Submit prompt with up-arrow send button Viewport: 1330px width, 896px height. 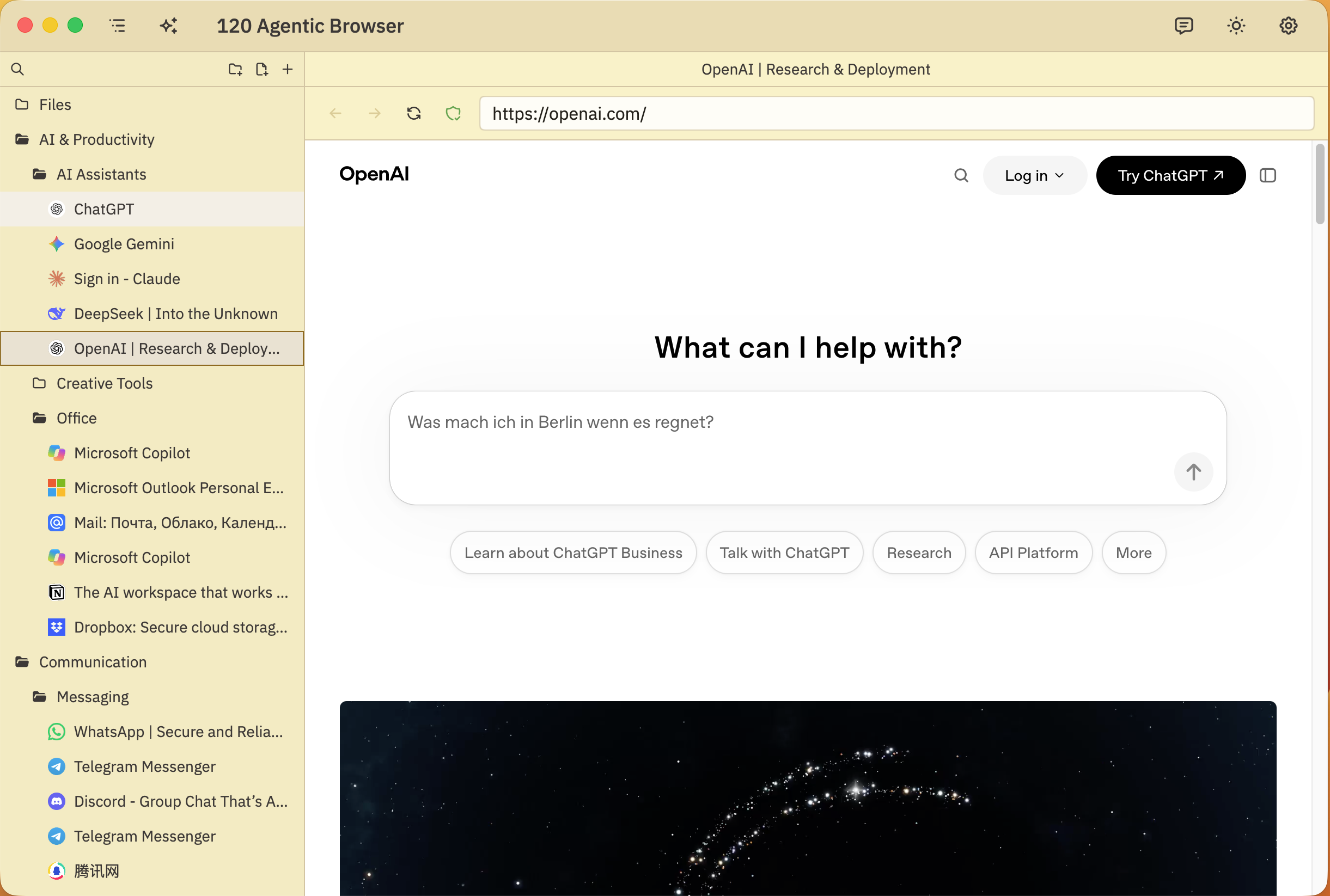[x=1193, y=472]
